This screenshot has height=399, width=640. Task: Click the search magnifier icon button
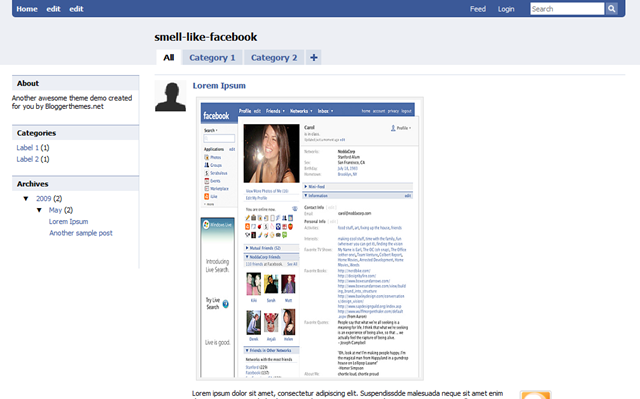[x=611, y=9]
